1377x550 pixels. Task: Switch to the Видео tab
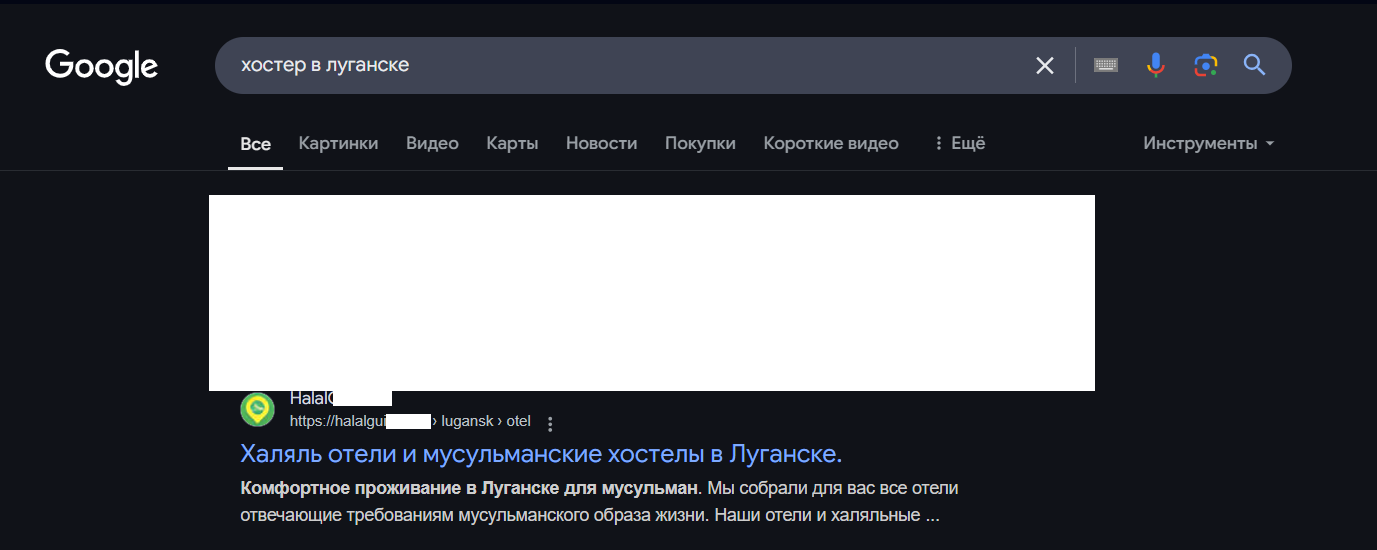tap(432, 143)
